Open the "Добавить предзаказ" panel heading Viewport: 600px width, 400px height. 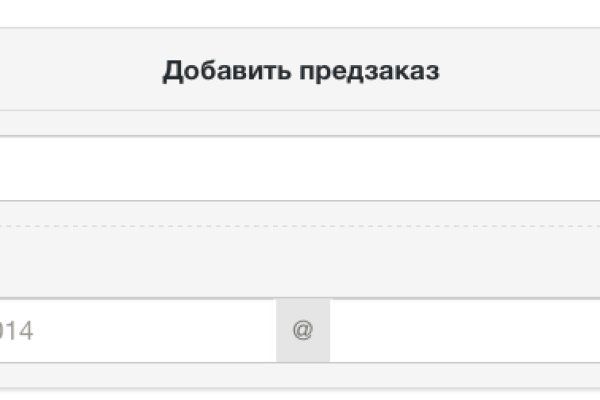301,71
